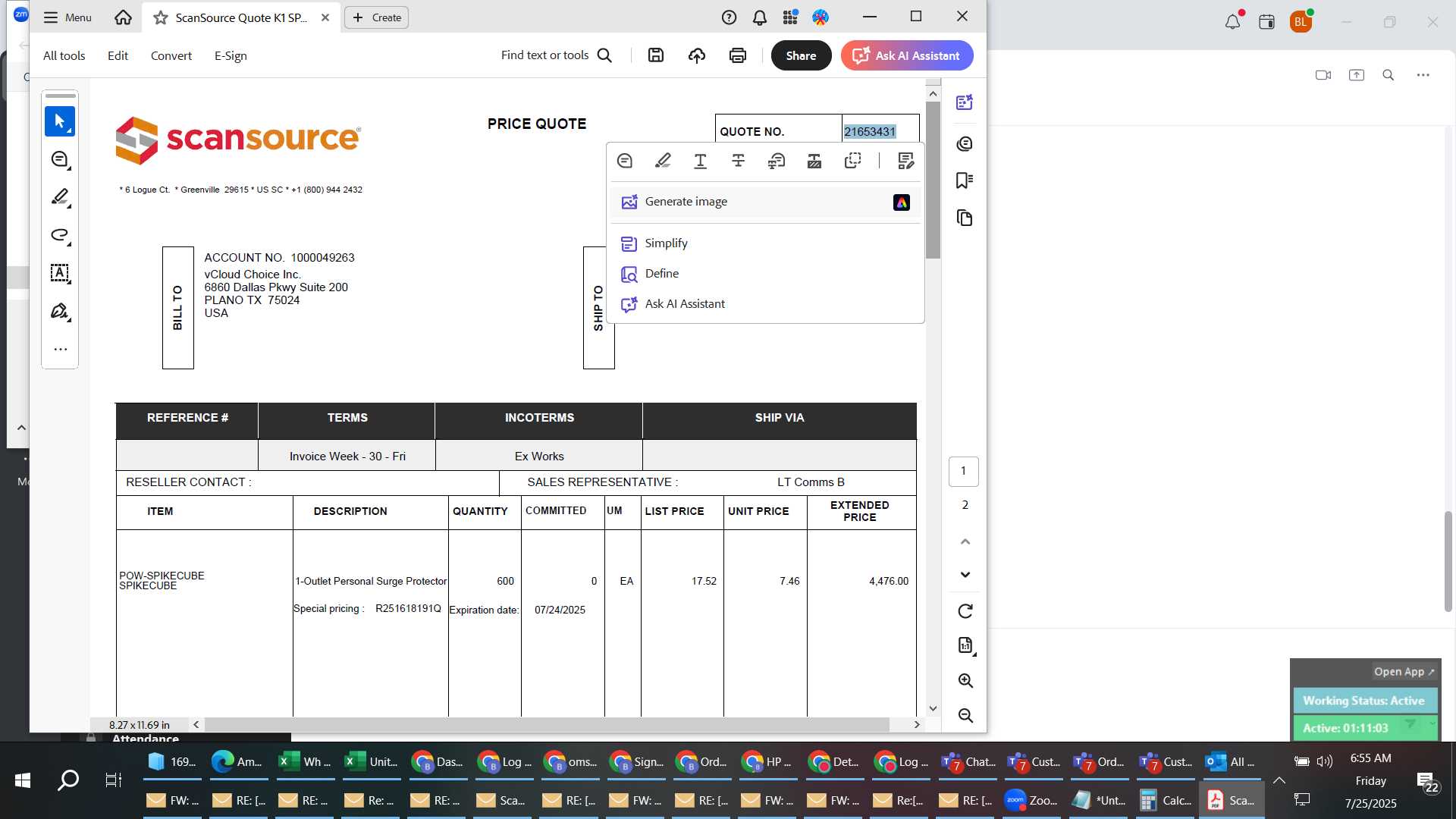Select the highlight pen tool in left toolbar
Viewport: 1456px width, 819px height.
(60, 197)
